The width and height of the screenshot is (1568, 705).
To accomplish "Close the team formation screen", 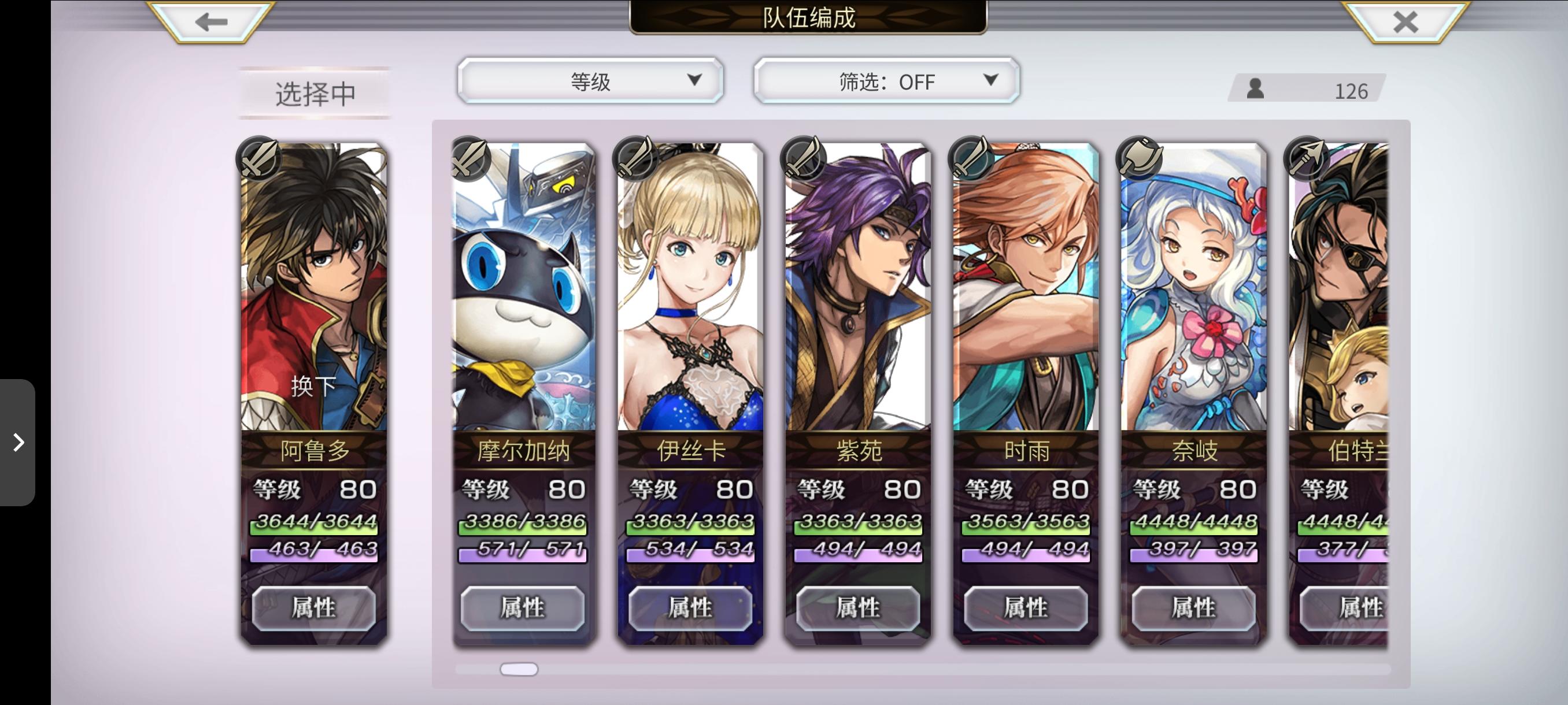I will pyautogui.click(x=1405, y=22).
